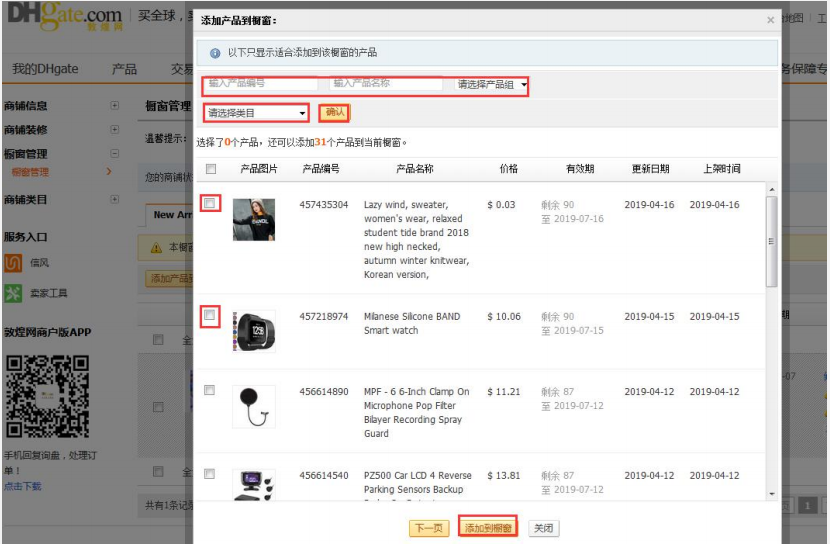Click the 确认 button
The image size is (830, 544).
click(335, 112)
